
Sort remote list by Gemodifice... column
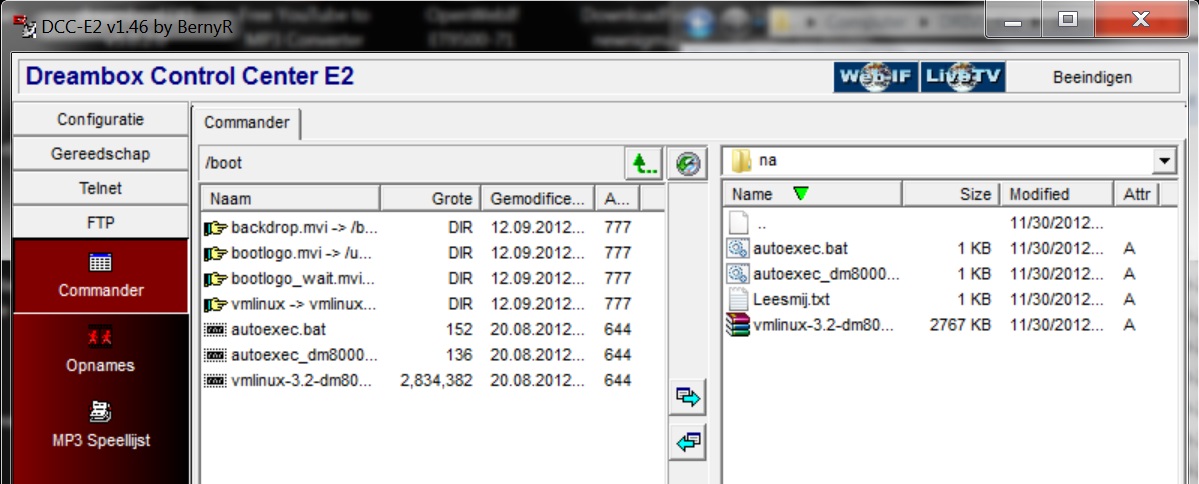pyautogui.click(x=538, y=199)
